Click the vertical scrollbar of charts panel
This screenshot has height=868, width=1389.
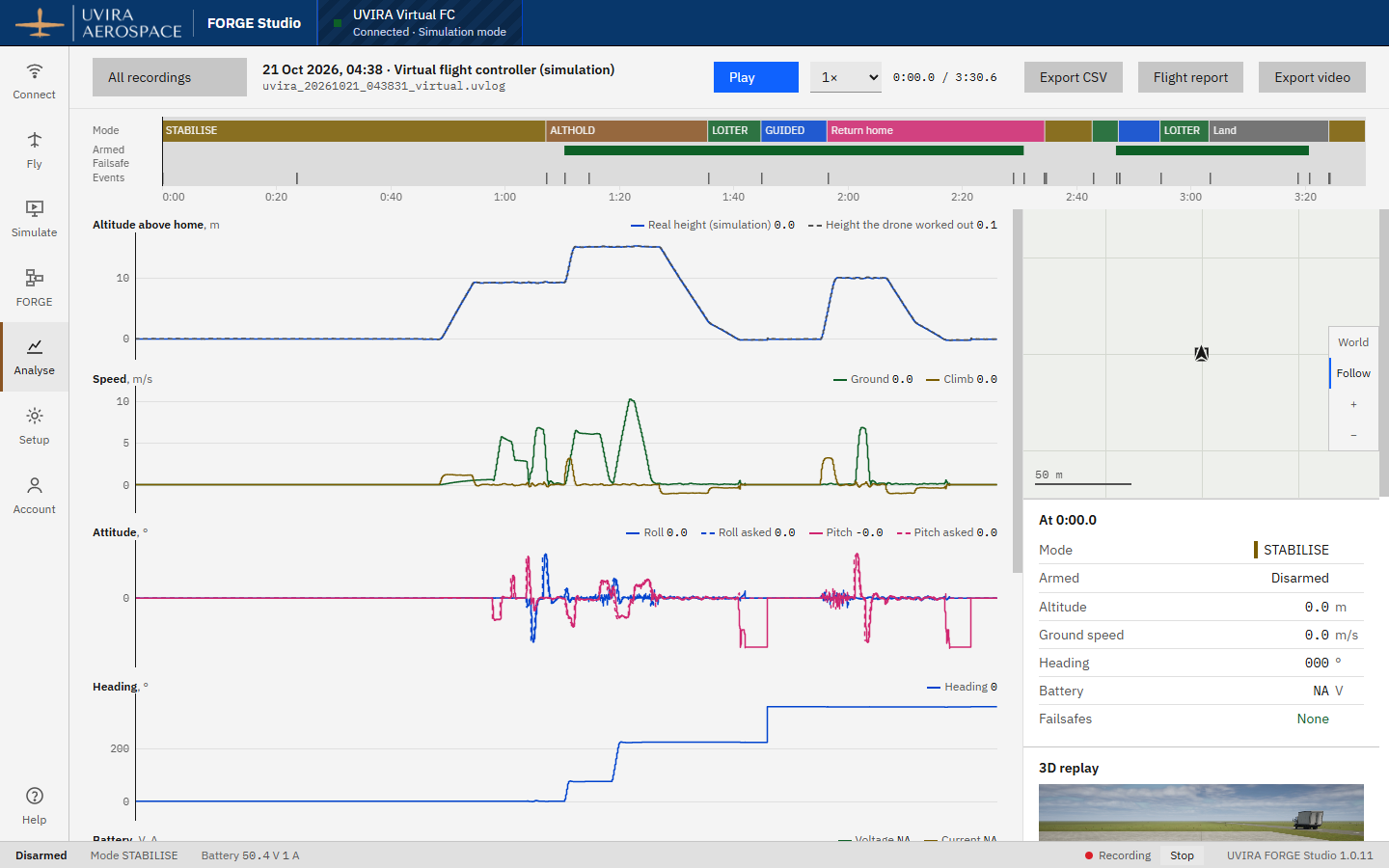(x=1017, y=391)
